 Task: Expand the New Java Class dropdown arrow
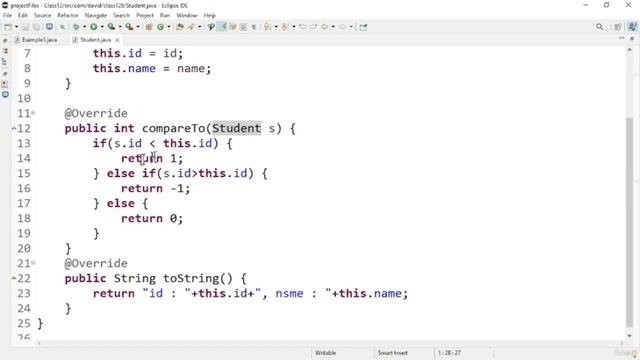point(169,27)
